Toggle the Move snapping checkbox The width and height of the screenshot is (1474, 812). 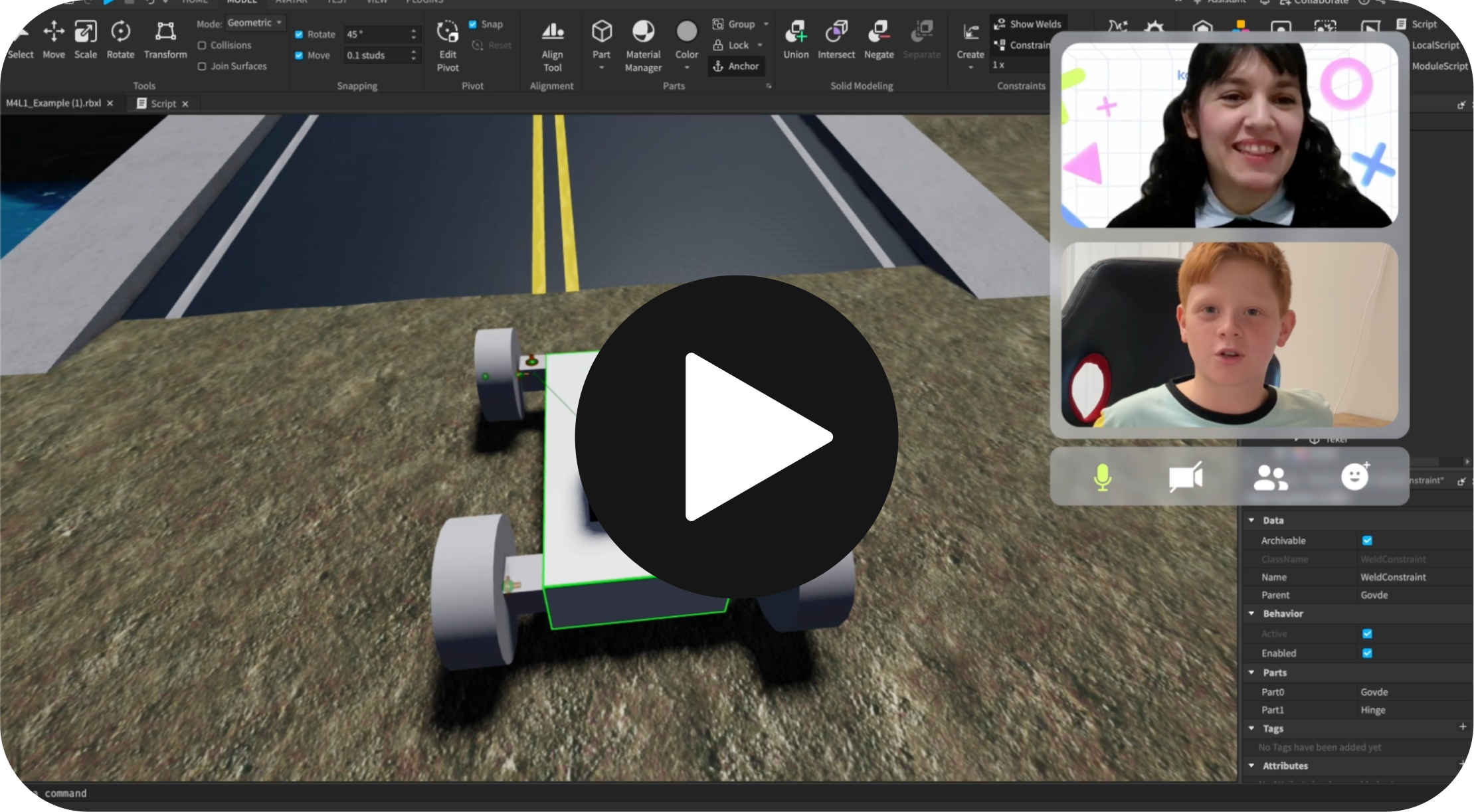coord(299,56)
